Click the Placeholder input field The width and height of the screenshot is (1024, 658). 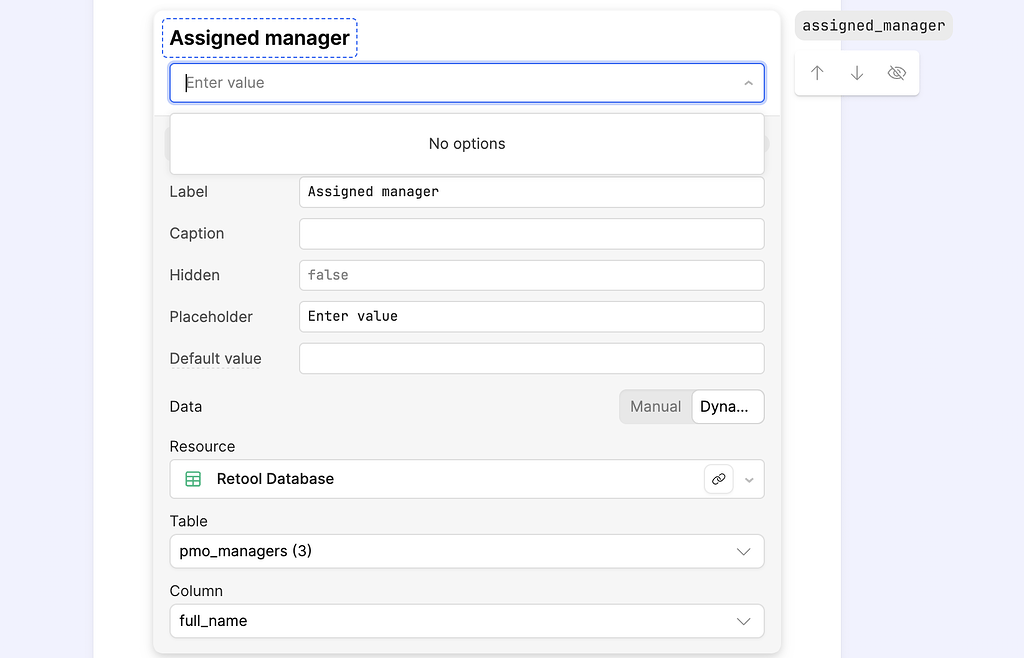[x=531, y=317]
